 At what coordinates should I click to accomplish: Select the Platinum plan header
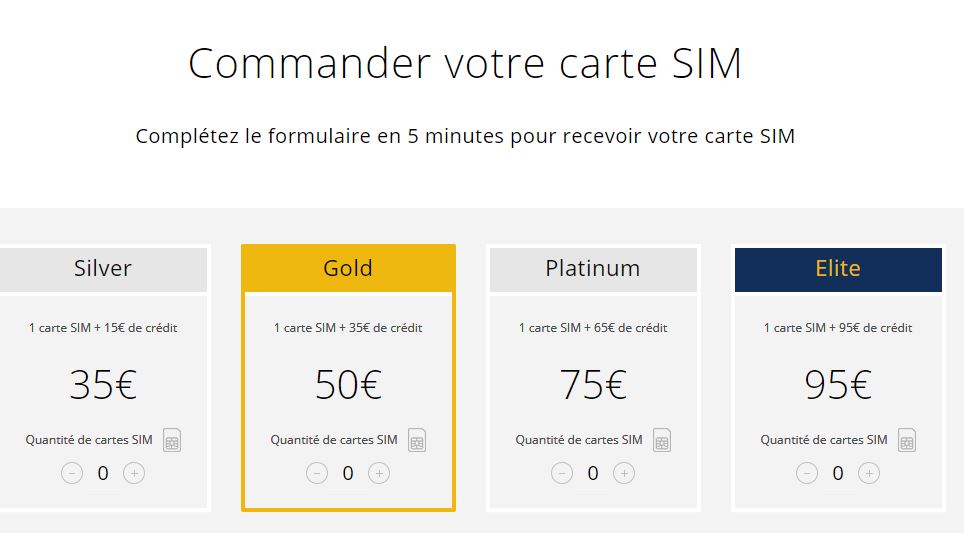(593, 269)
